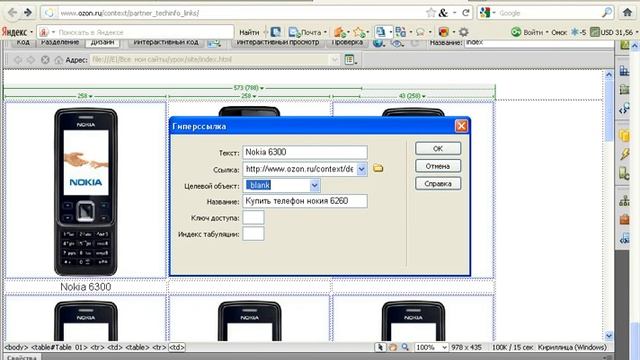The image size is (640, 360).
Task: Open the yellow database cylinder panel icon
Action: [624, 135]
